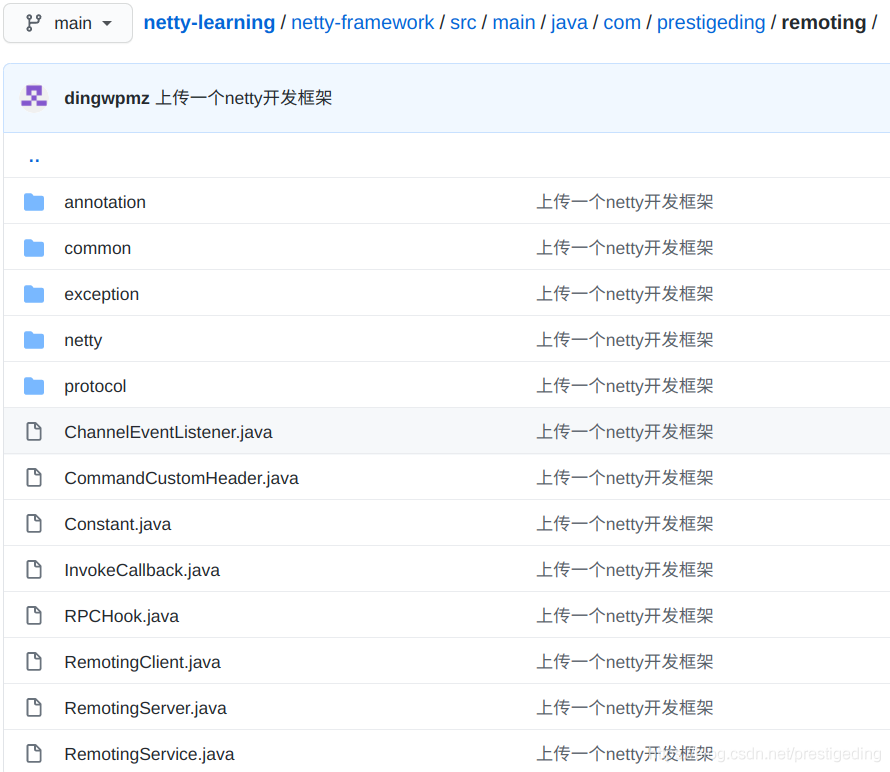Open commit message in netty row
The width and height of the screenshot is (890, 772).
(x=625, y=339)
